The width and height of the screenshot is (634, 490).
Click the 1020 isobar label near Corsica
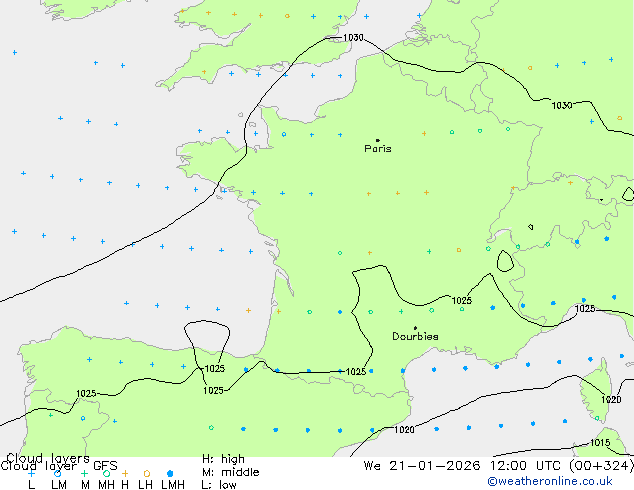point(611,399)
